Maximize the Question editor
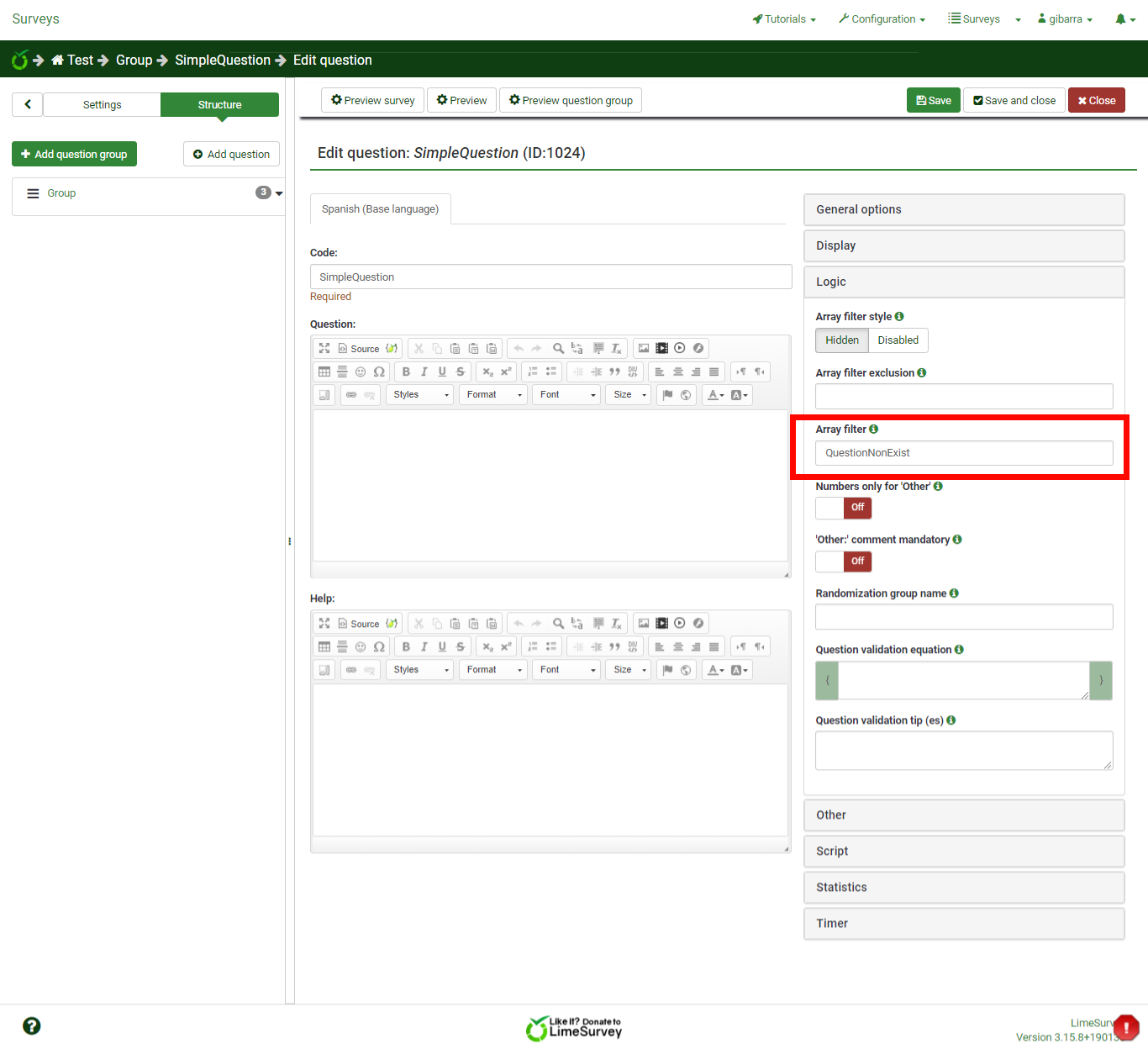 [x=324, y=348]
